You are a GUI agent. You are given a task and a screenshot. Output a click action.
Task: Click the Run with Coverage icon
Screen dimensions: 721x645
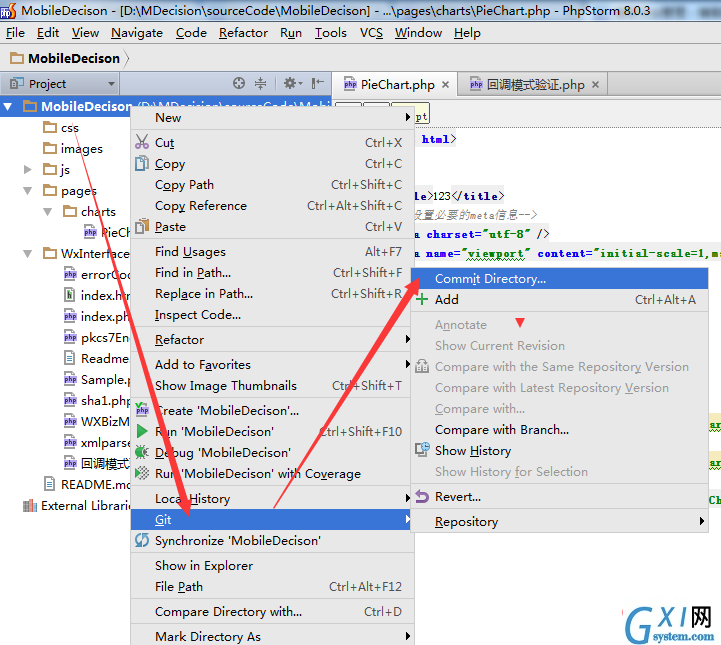click(142, 473)
